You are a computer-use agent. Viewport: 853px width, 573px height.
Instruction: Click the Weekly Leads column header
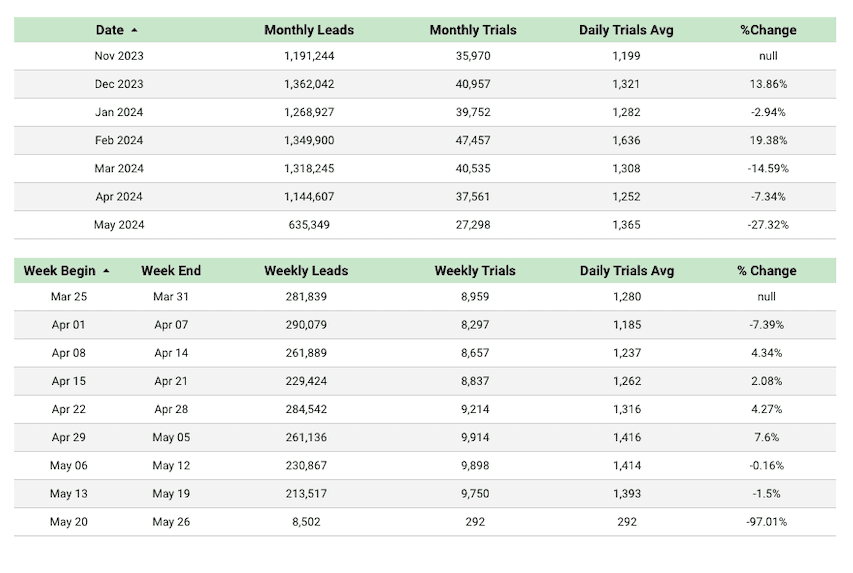pos(306,270)
